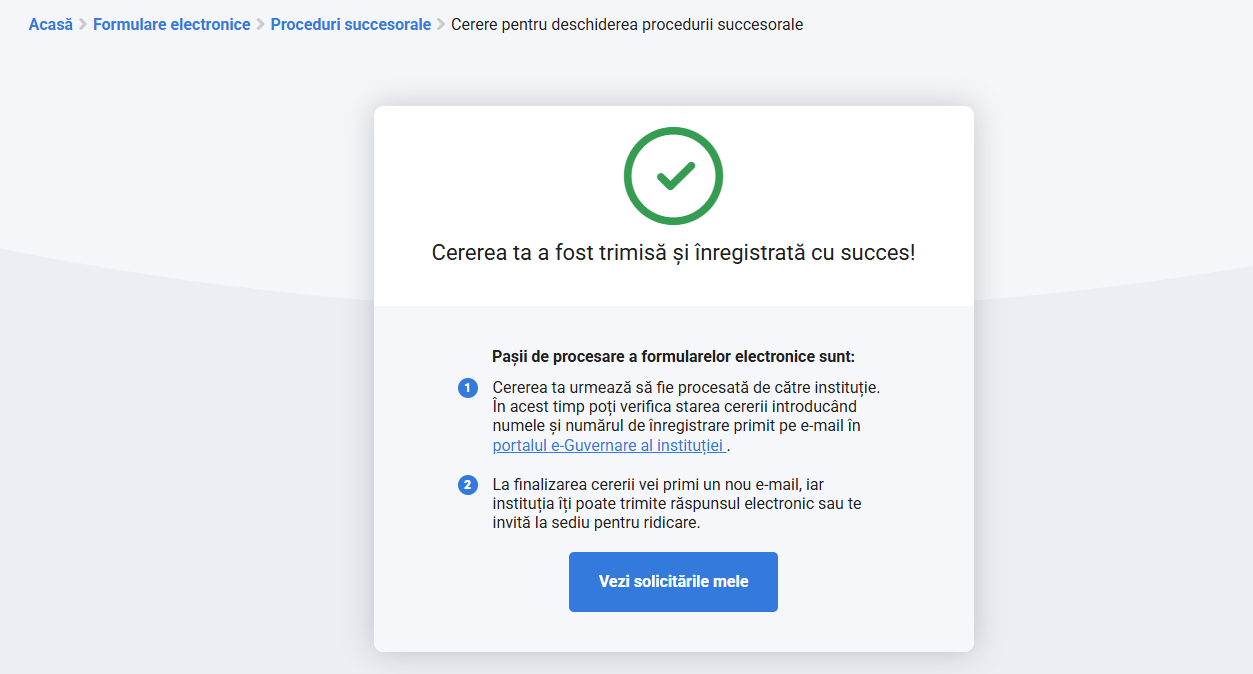Viewport: 1253px width, 674px height.
Task: Click the blue step 2 number badge
Action: tap(467, 486)
